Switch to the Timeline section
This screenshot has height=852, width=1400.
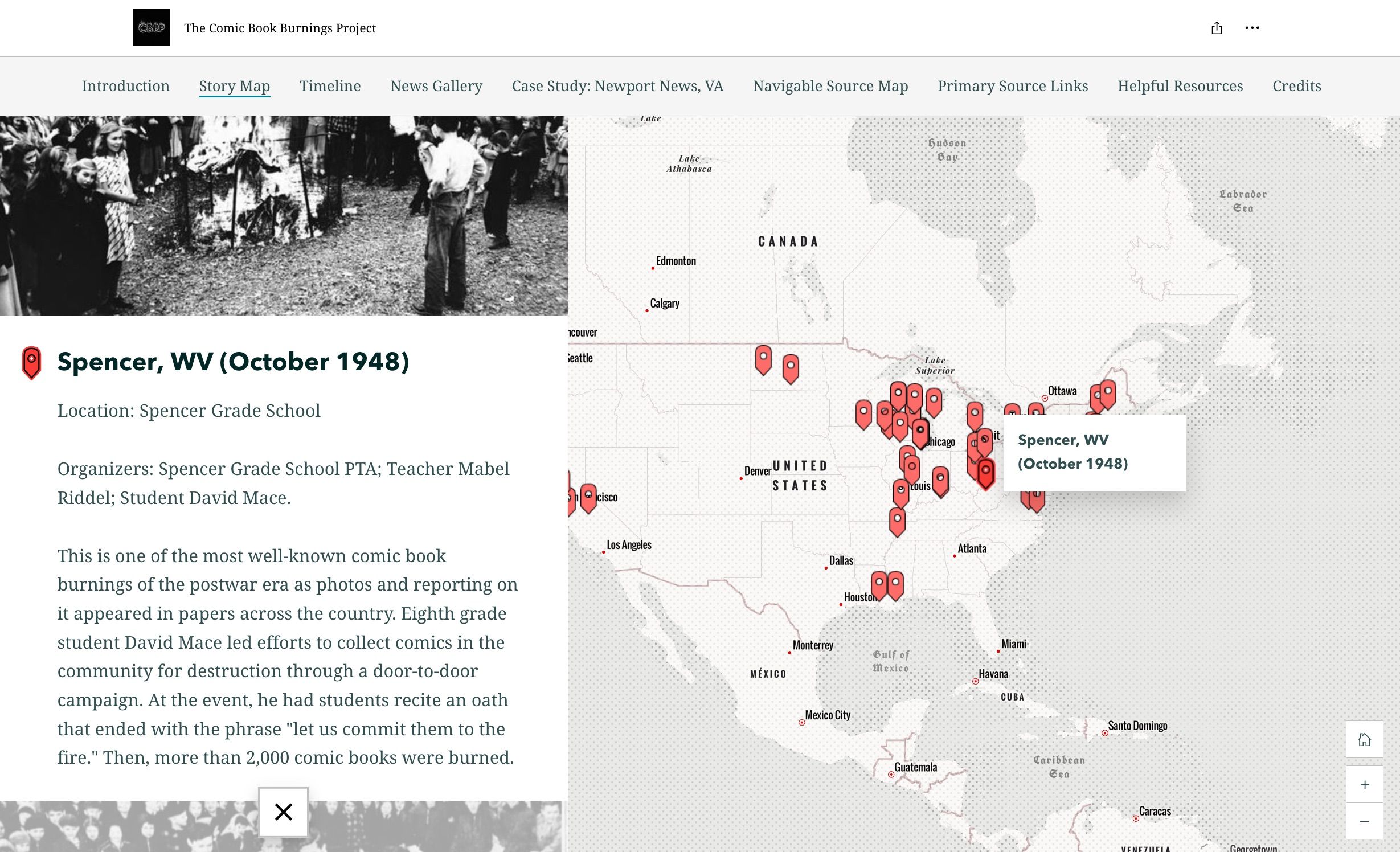click(329, 86)
